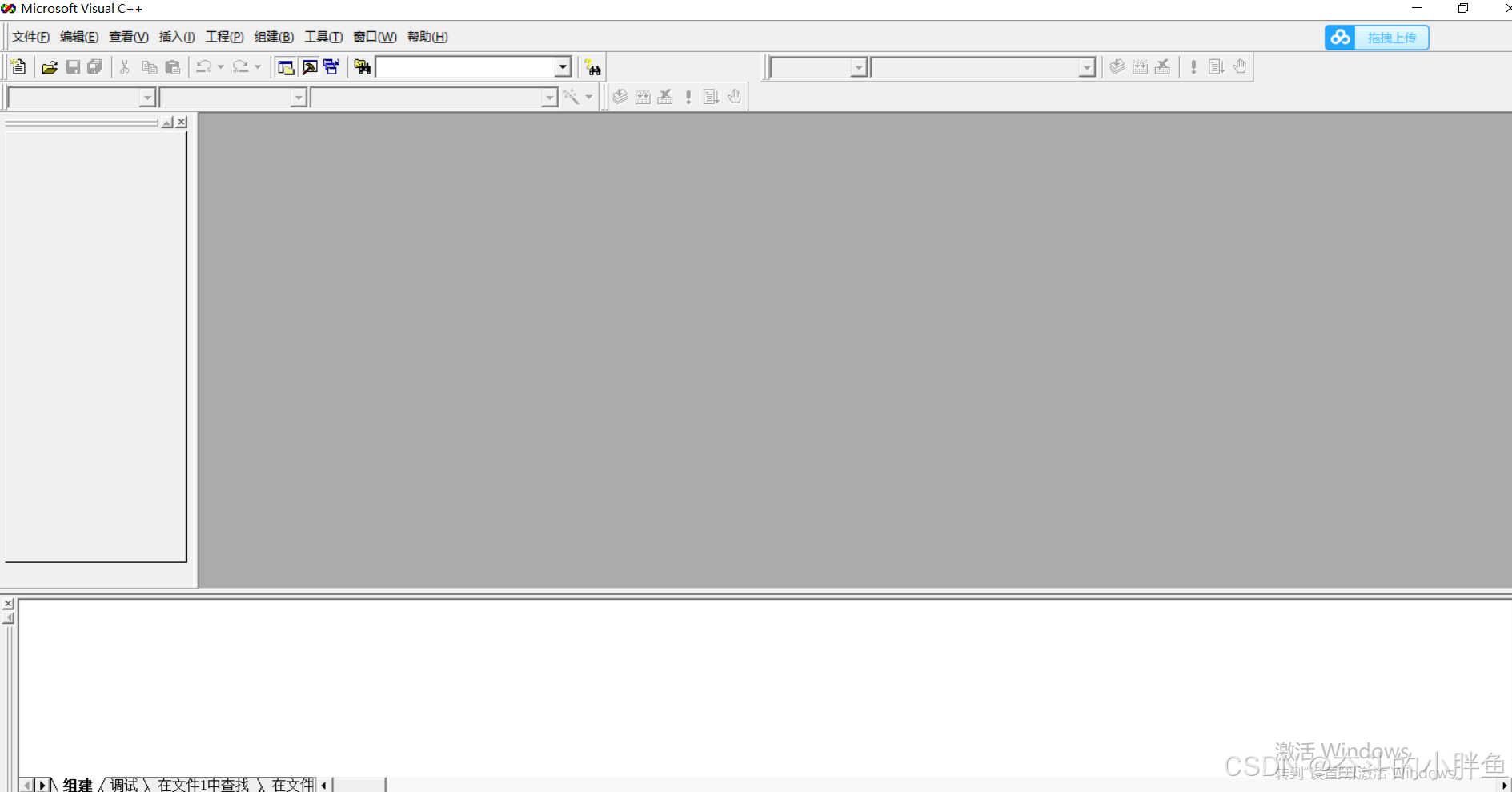Open the 组建(B) menu
The image size is (1512, 792).
point(274,37)
